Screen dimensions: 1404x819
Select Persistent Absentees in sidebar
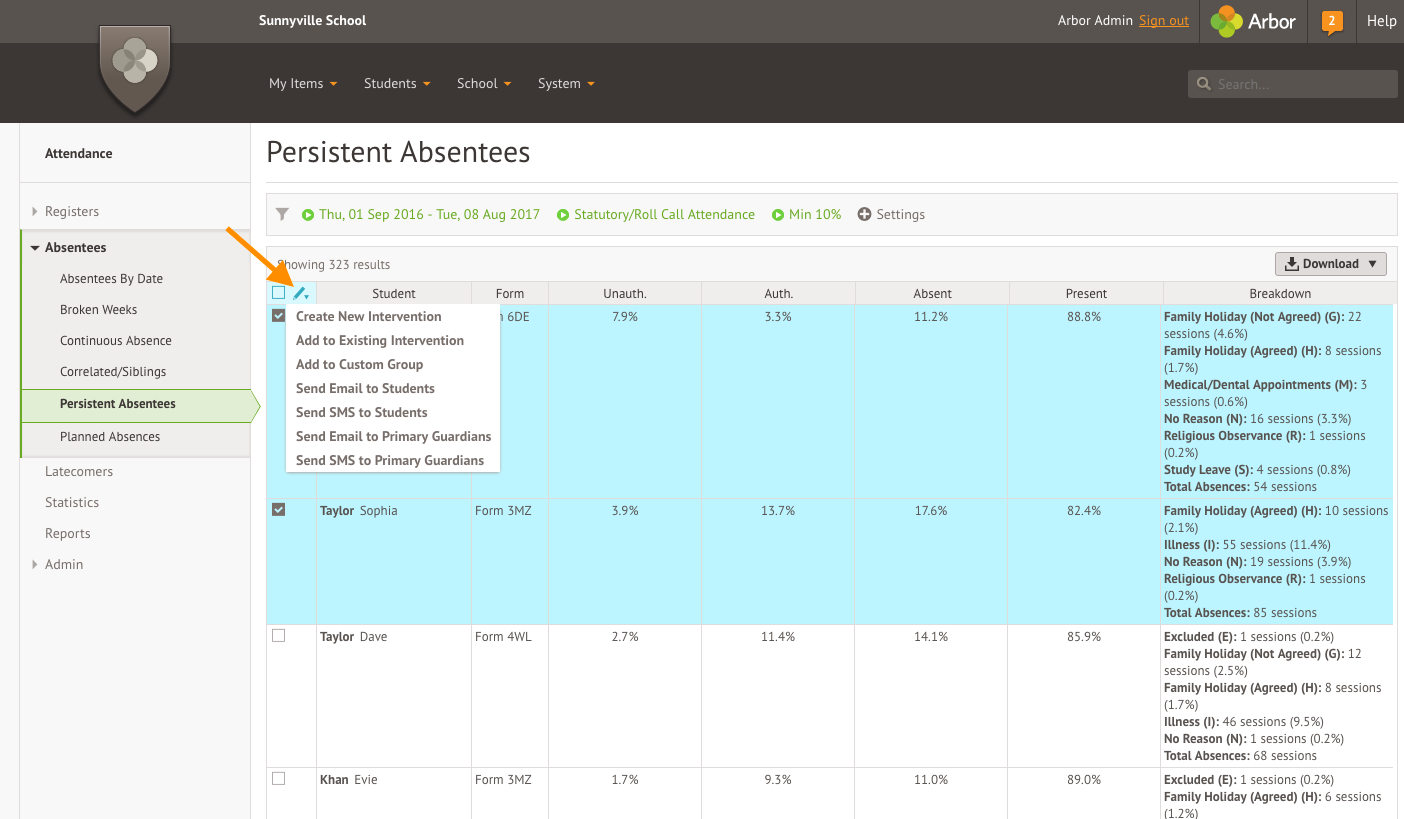(x=118, y=404)
